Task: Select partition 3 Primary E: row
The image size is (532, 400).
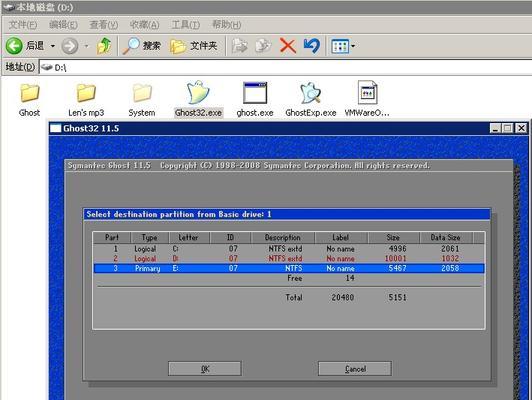Action: (289, 268)
